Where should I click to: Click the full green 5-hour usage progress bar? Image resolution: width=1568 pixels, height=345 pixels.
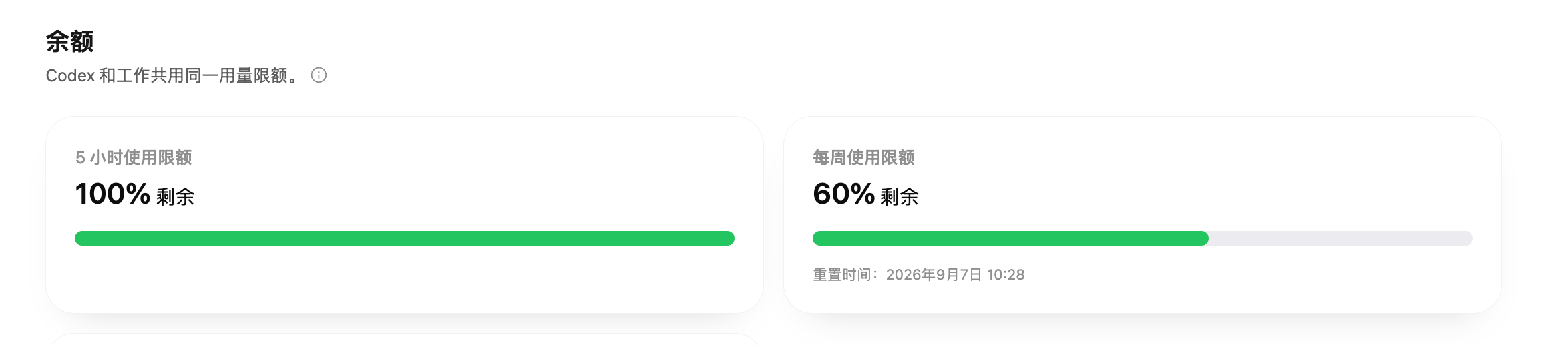pyautogui.click(x=405, y=238)
